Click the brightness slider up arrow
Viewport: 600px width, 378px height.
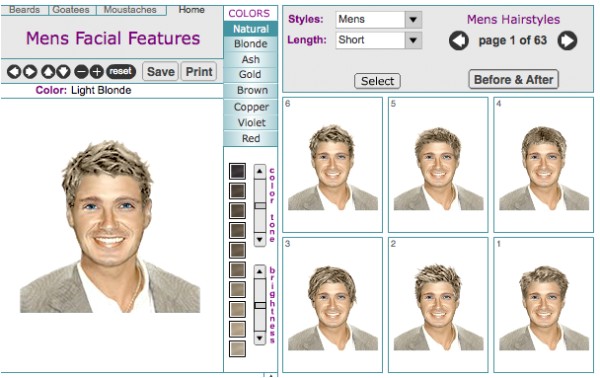pos(260,272)
